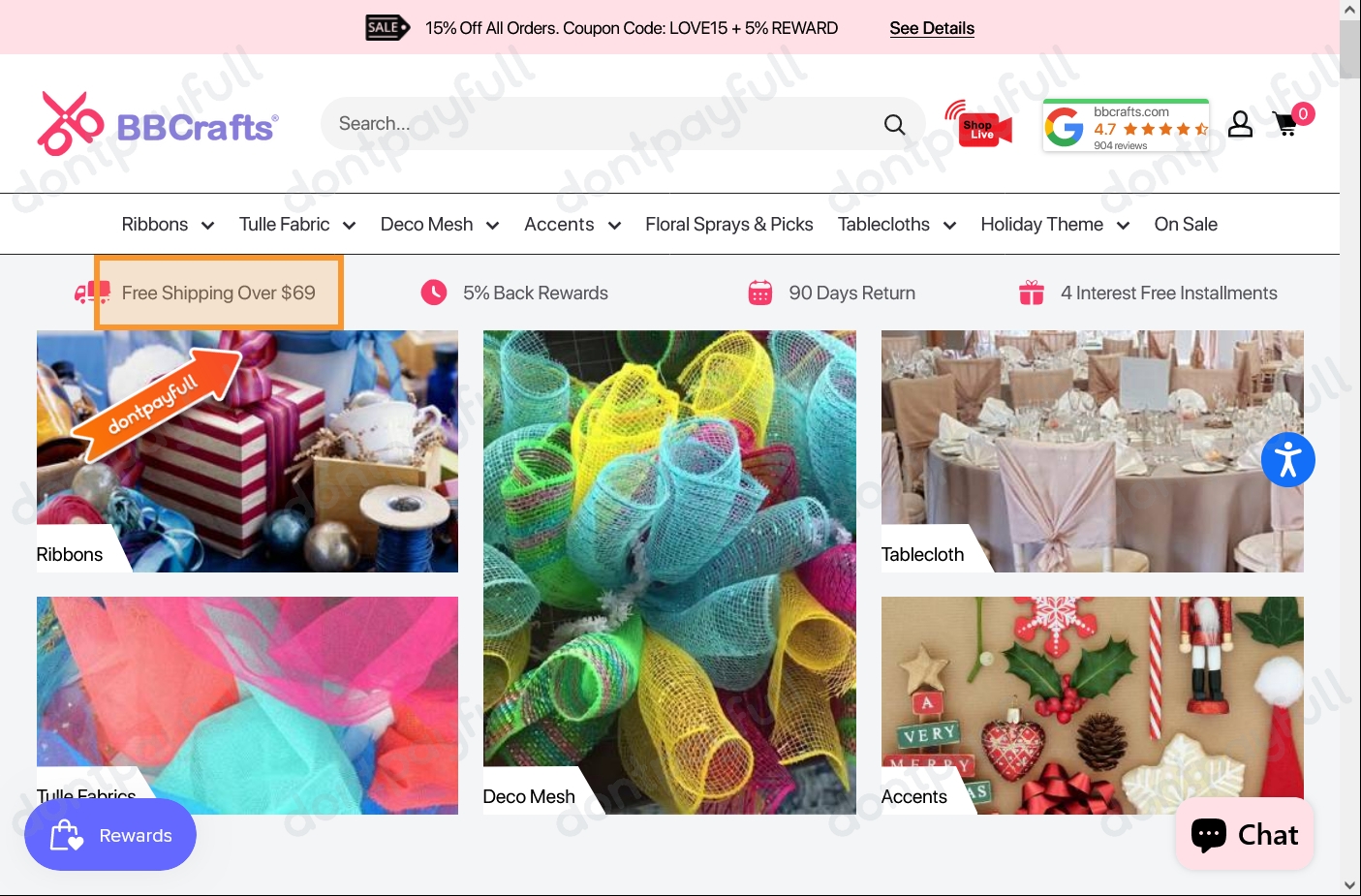Open the Holiday Theme dropdown
Image resolution: width=1361 pixels, height=896 pixels.
(1054, 224)
